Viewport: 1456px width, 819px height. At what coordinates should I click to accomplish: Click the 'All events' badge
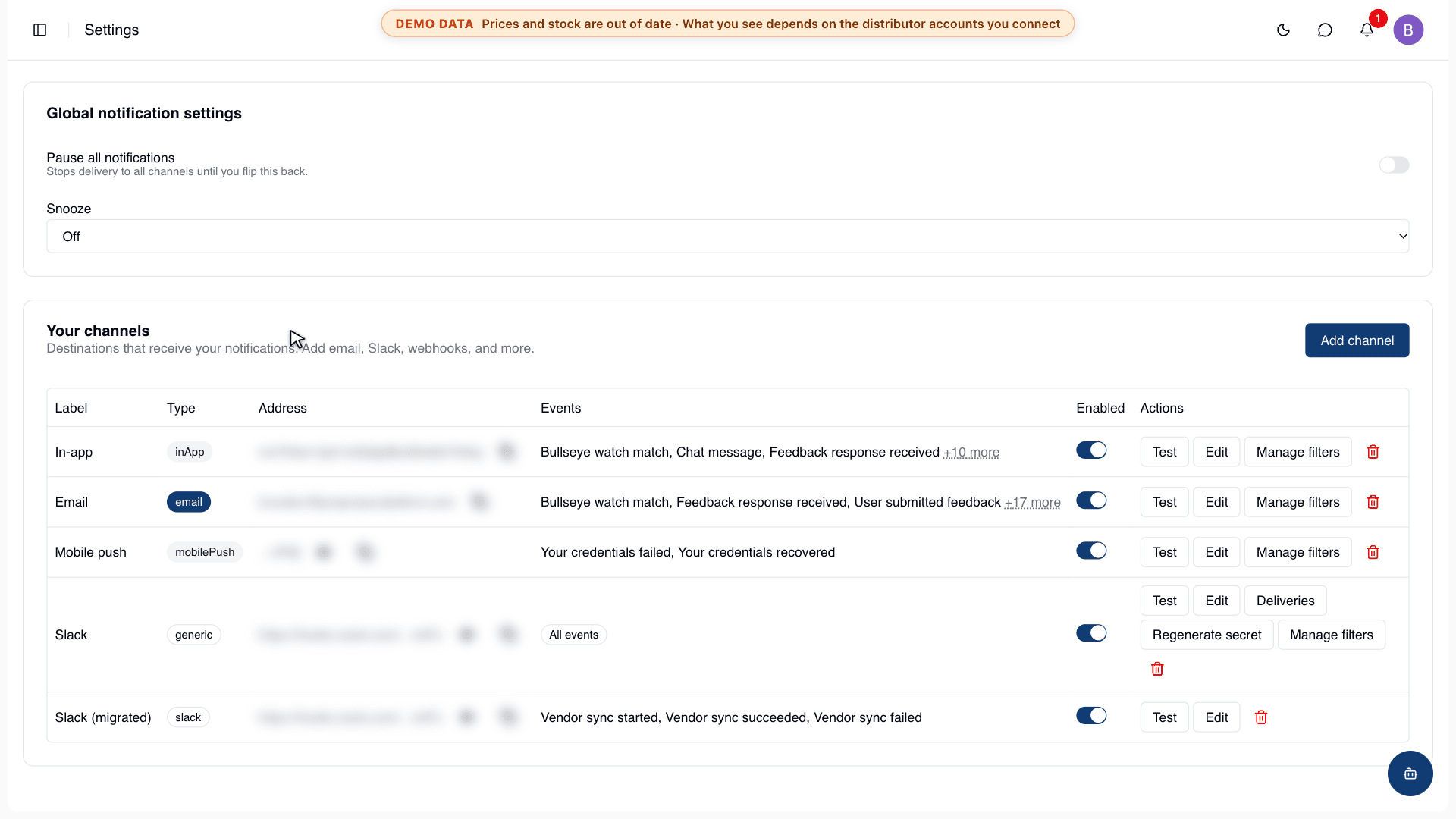(573, 635)
